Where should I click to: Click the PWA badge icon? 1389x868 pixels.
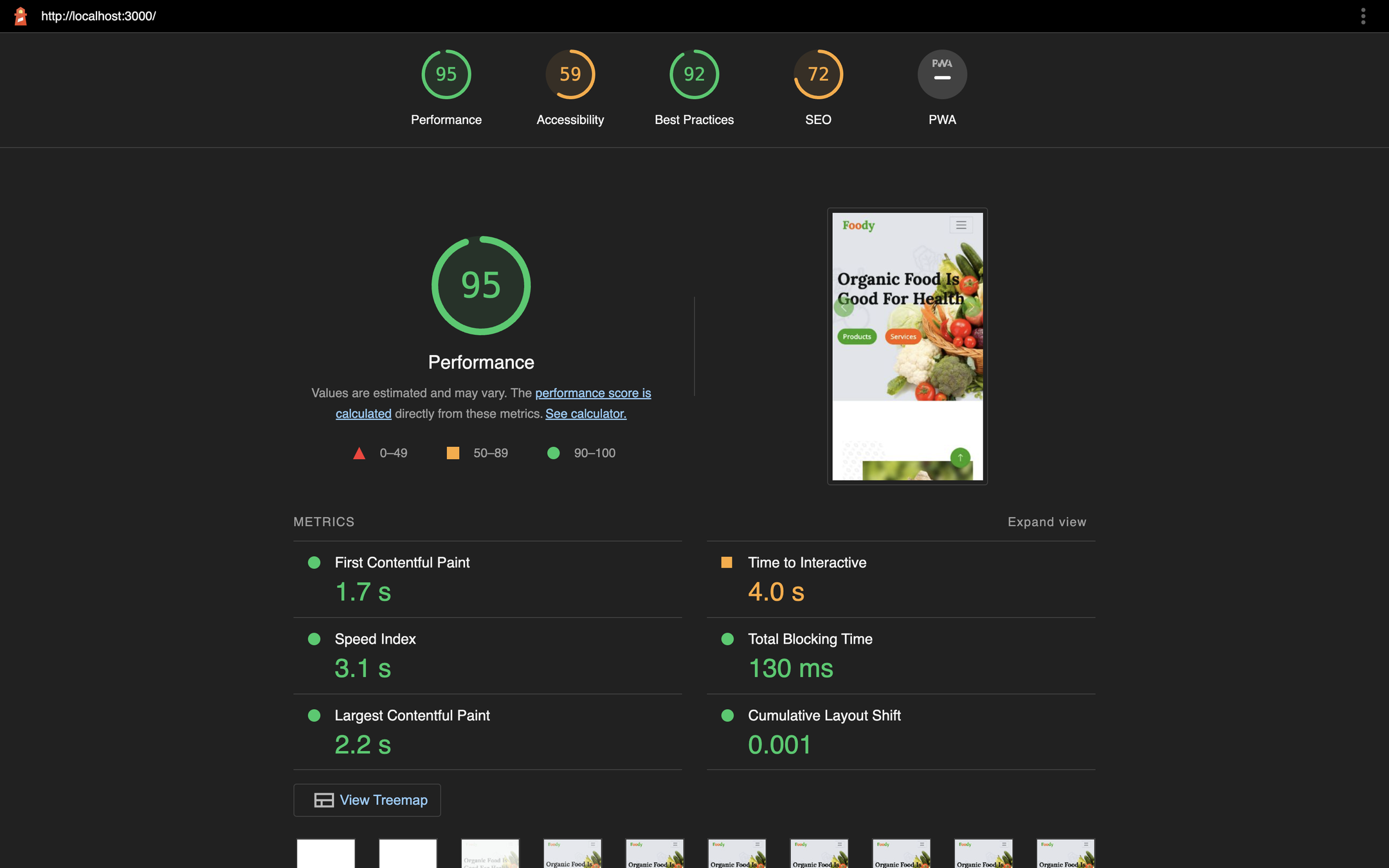942,75
